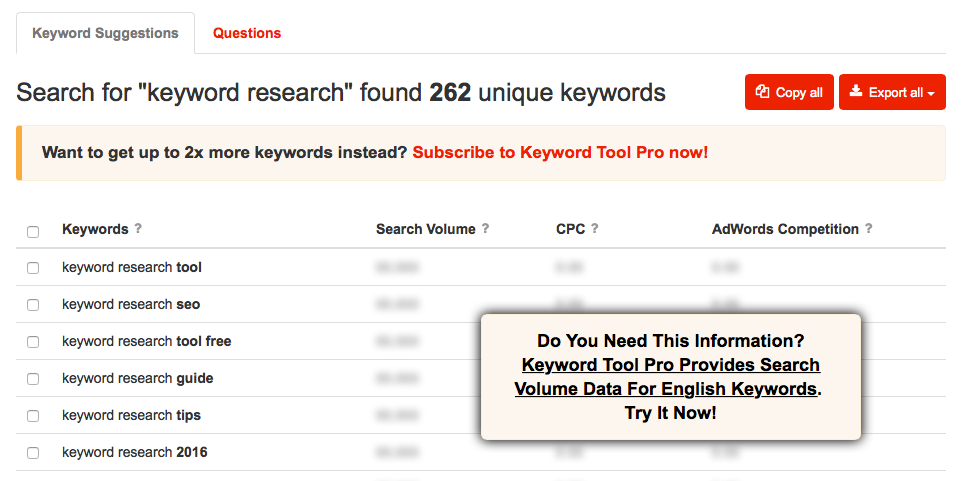The height and width of the screenshot is (481, 969).
Task: Tick the select-all checkbox in table header
Action: (x=33, y=232)
